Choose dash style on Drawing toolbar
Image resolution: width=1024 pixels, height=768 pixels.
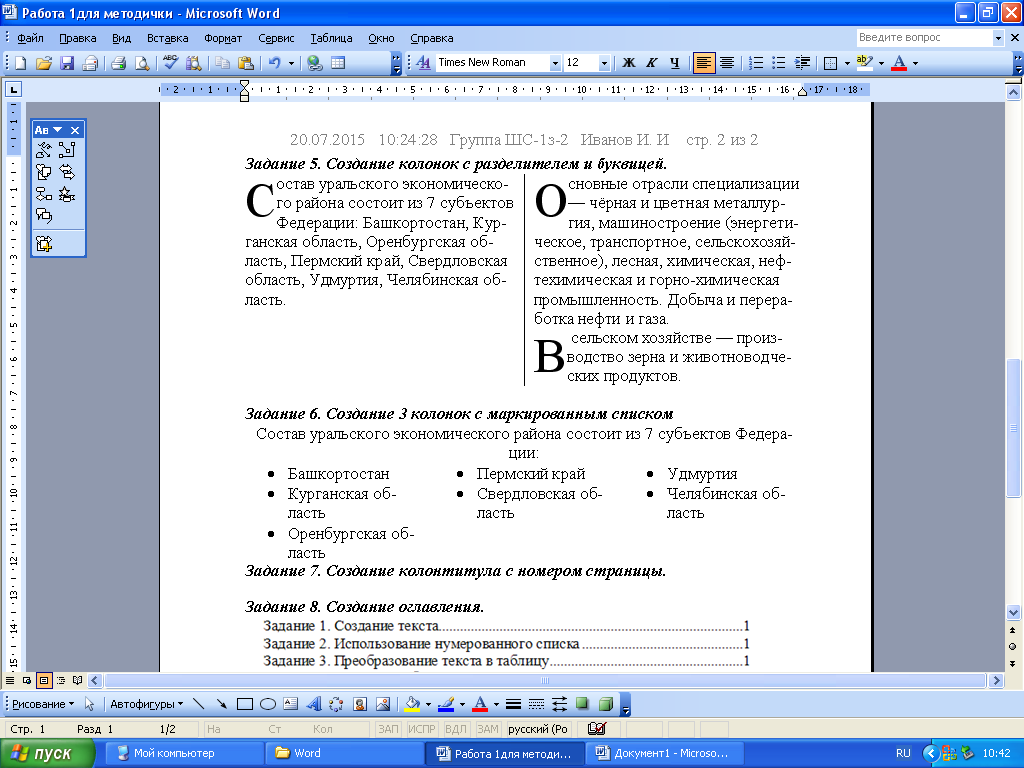click(x=536, y=704)
